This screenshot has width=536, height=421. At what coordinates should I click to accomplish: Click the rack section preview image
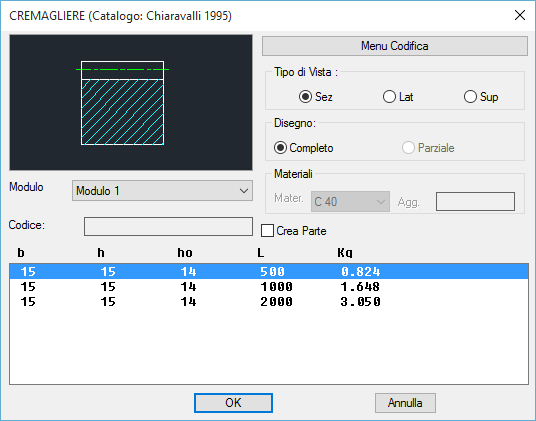tap(131, 102)
